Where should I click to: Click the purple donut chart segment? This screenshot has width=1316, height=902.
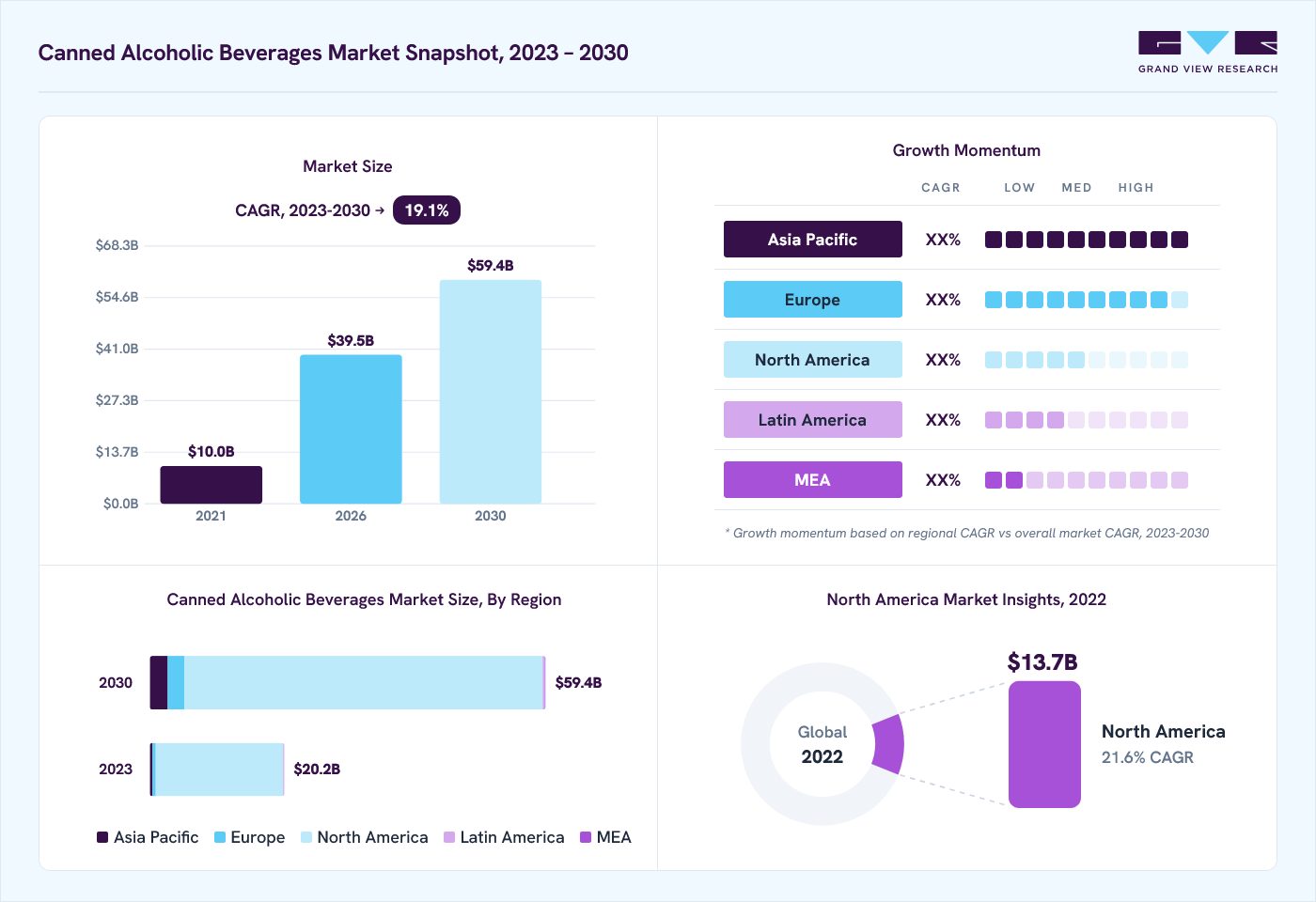click(x=889, y=744)
